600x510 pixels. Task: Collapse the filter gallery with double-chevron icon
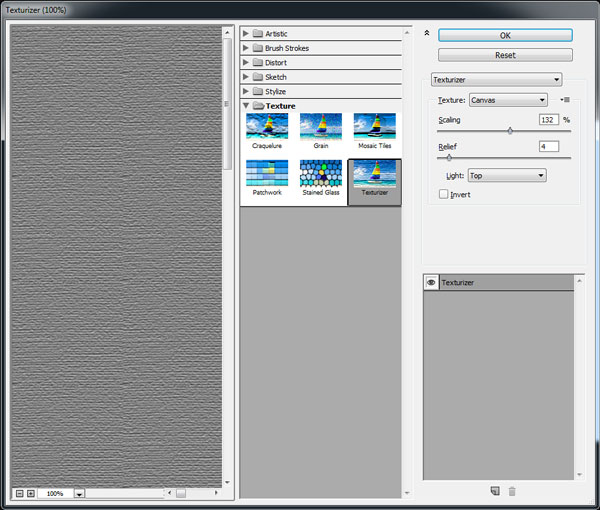427,33
